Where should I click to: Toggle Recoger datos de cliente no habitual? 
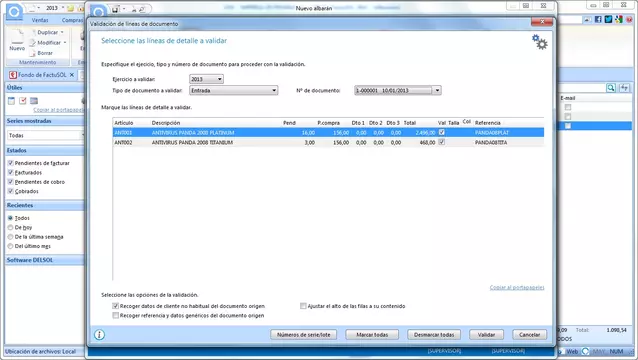point(116,306)
